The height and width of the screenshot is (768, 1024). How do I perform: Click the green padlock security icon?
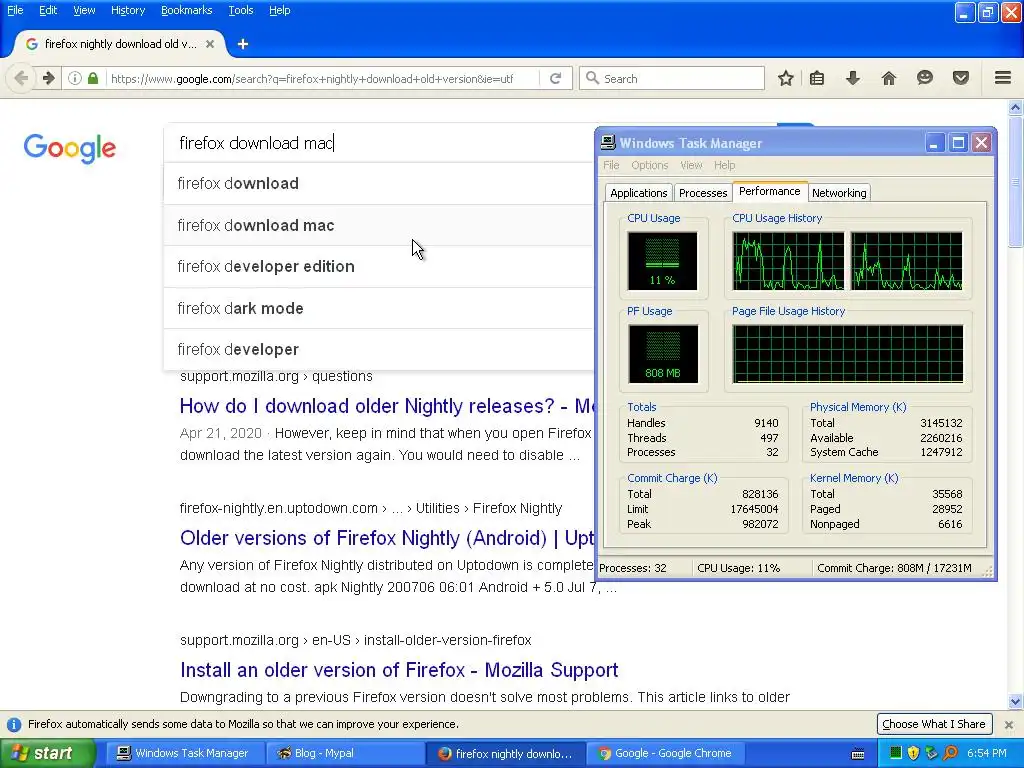click(x=93, y=78)
